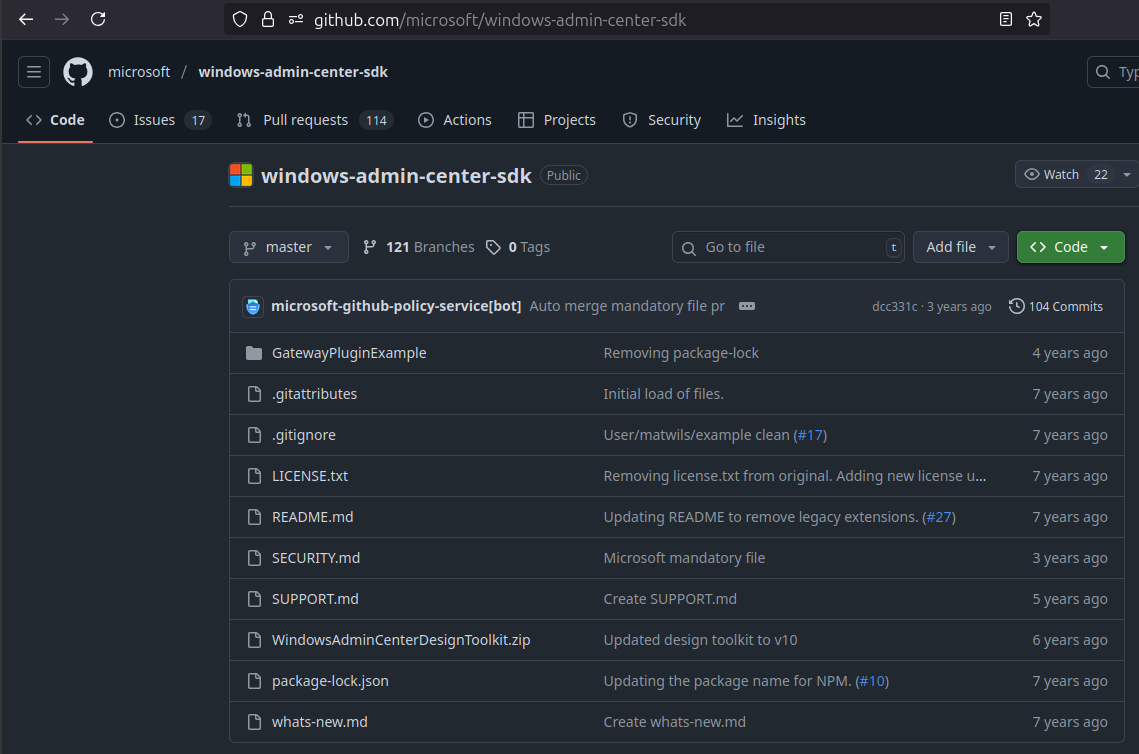Open WindowsAdminCenterDesignToolkit.zip file

click(401, 640)
